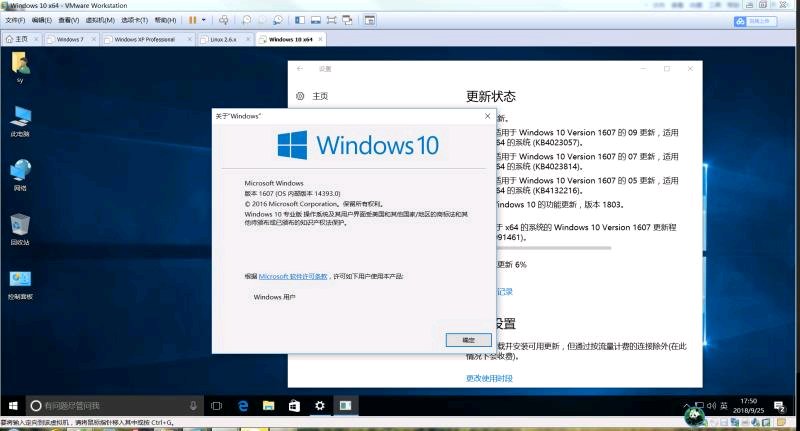Click the 主页 gear in Settings window

[301, 96]
